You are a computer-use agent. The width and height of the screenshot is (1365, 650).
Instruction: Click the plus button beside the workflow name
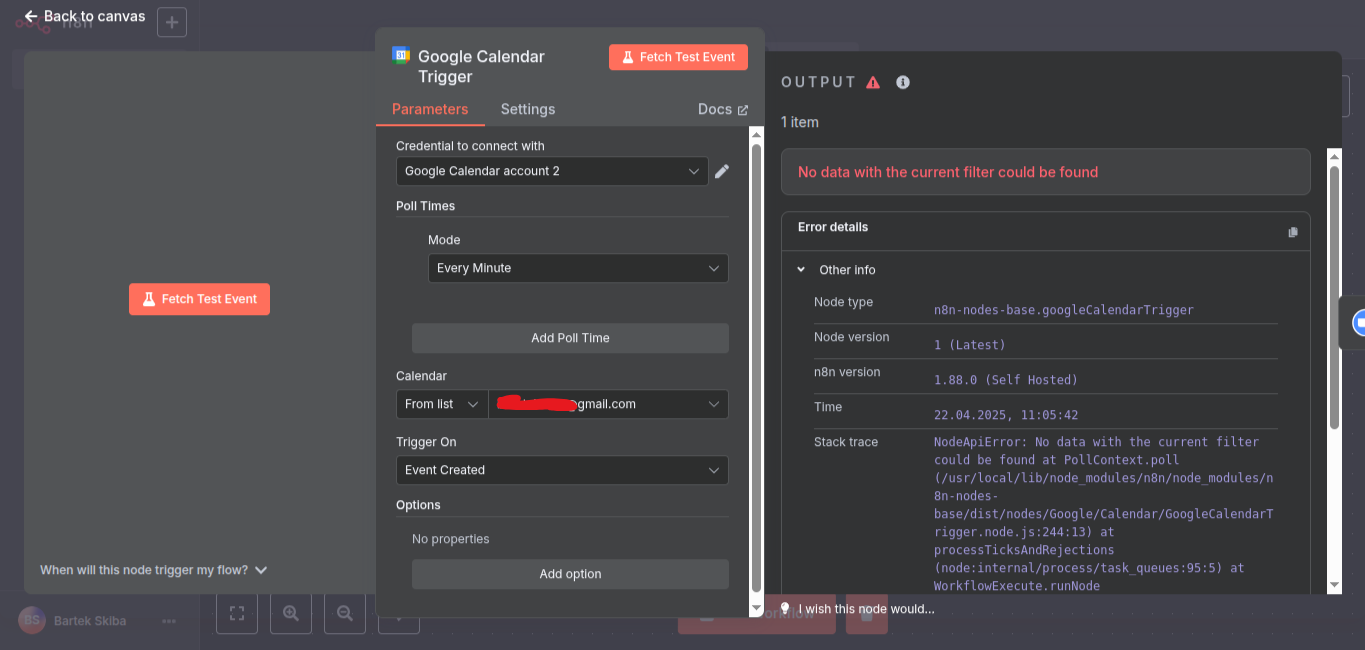tap(172, 22)
